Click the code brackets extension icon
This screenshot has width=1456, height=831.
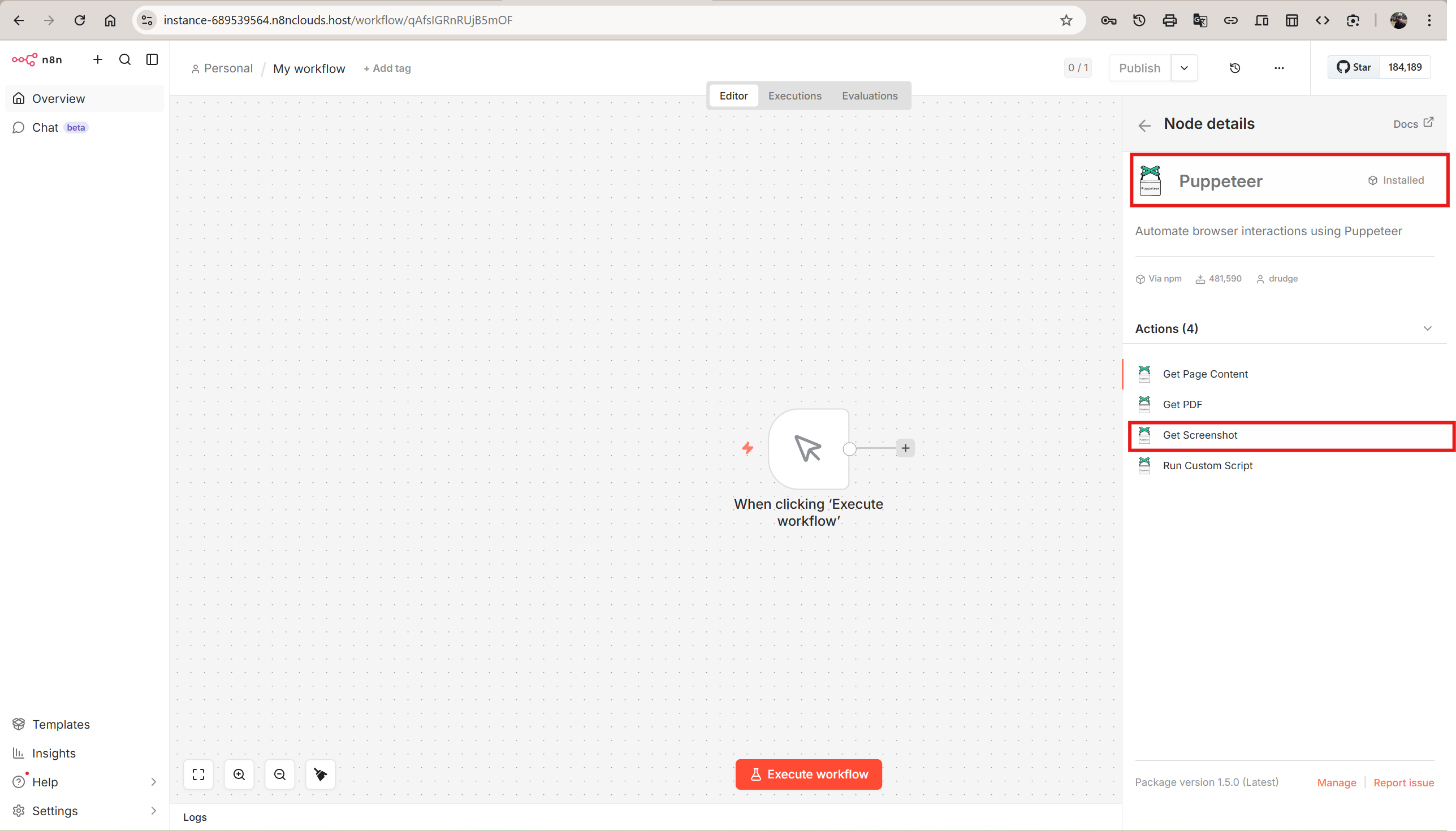pyautogui.click(x=1322, y=20)
